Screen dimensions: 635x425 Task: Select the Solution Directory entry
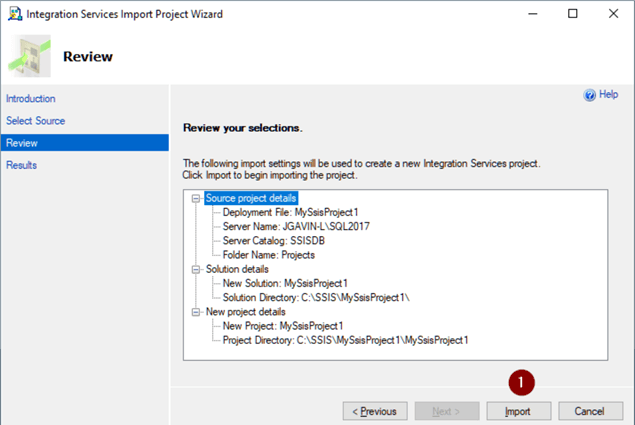coord(316,297)
